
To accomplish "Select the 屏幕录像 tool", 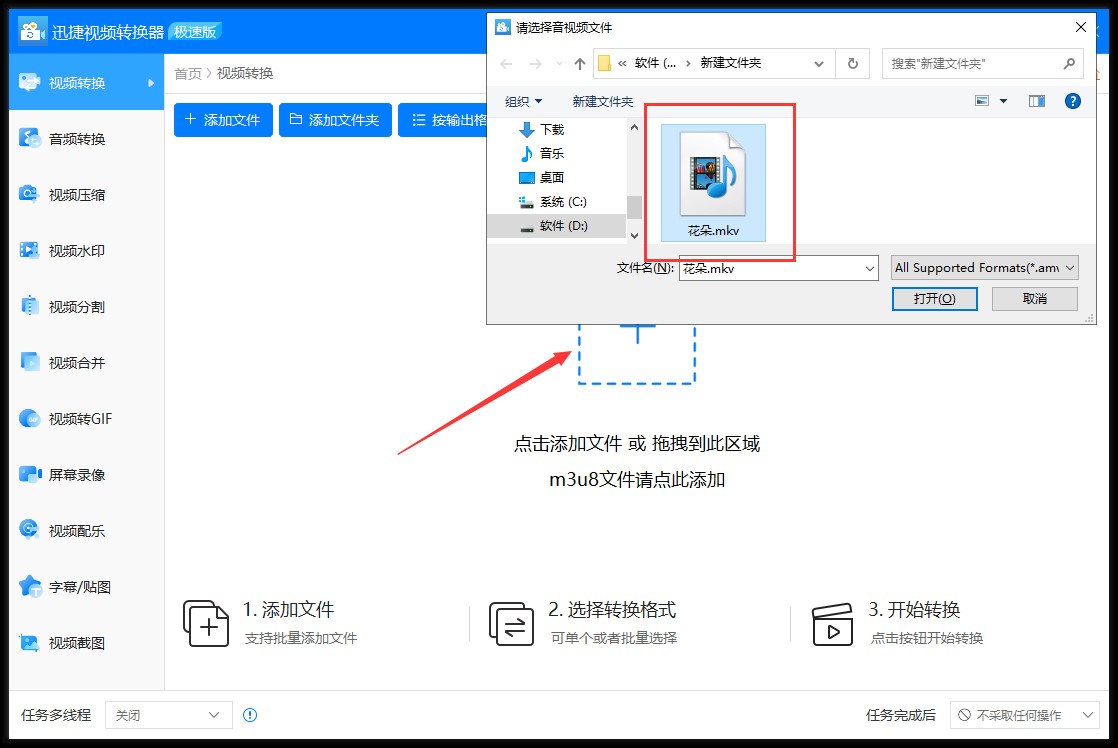I will (x=80, y=474).
